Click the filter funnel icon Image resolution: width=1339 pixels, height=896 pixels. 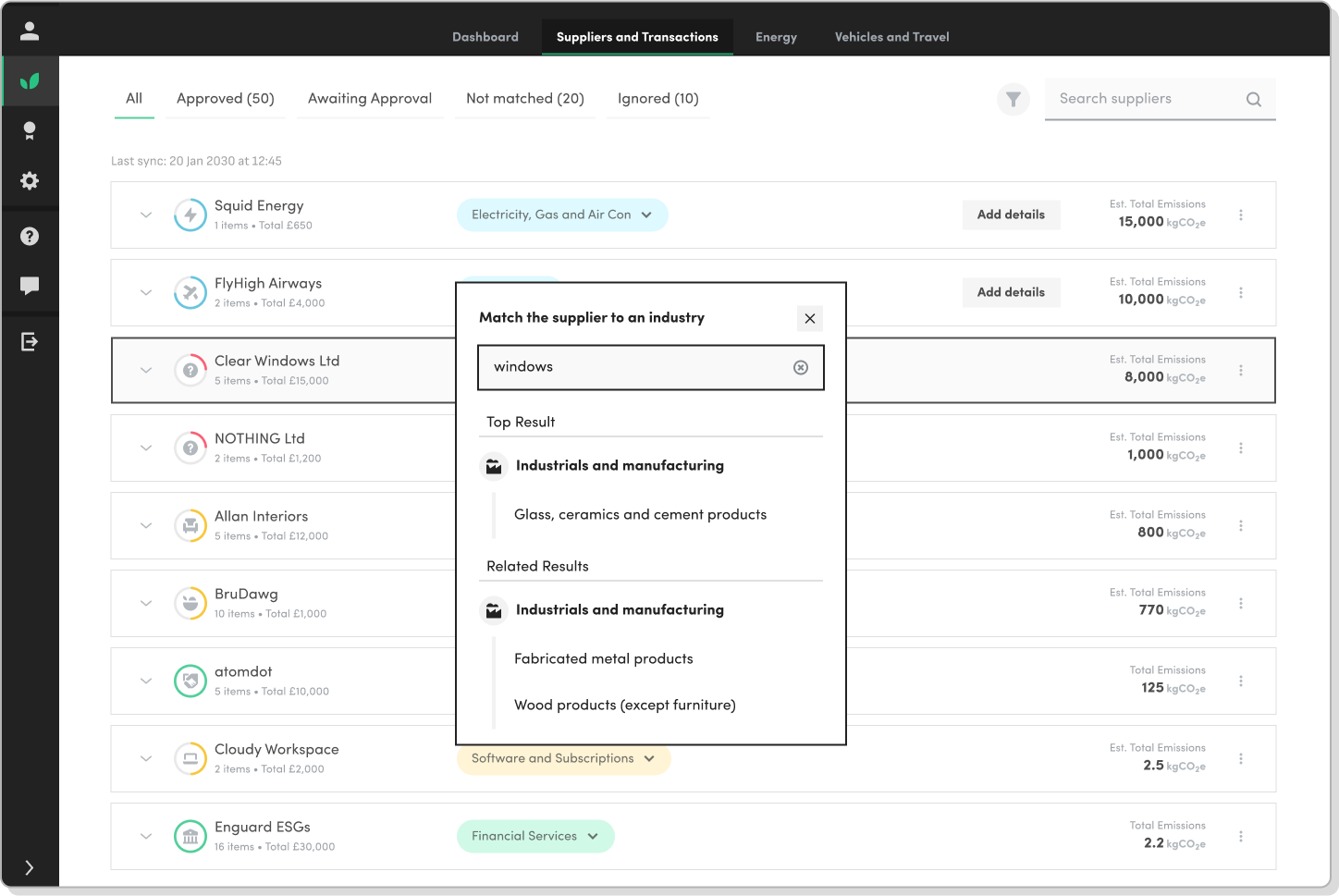[x=1013, y=99]
